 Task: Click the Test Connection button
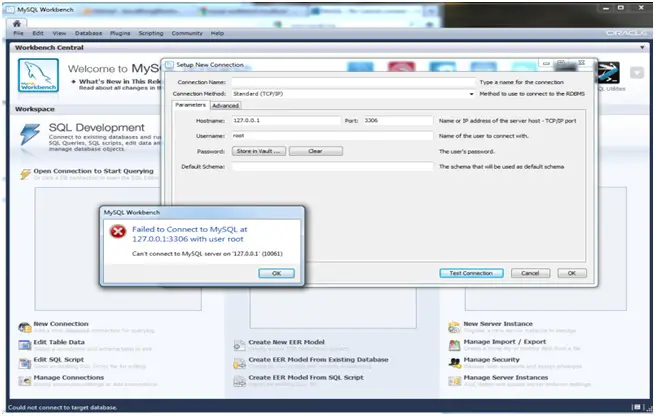(x=471, y=273)
